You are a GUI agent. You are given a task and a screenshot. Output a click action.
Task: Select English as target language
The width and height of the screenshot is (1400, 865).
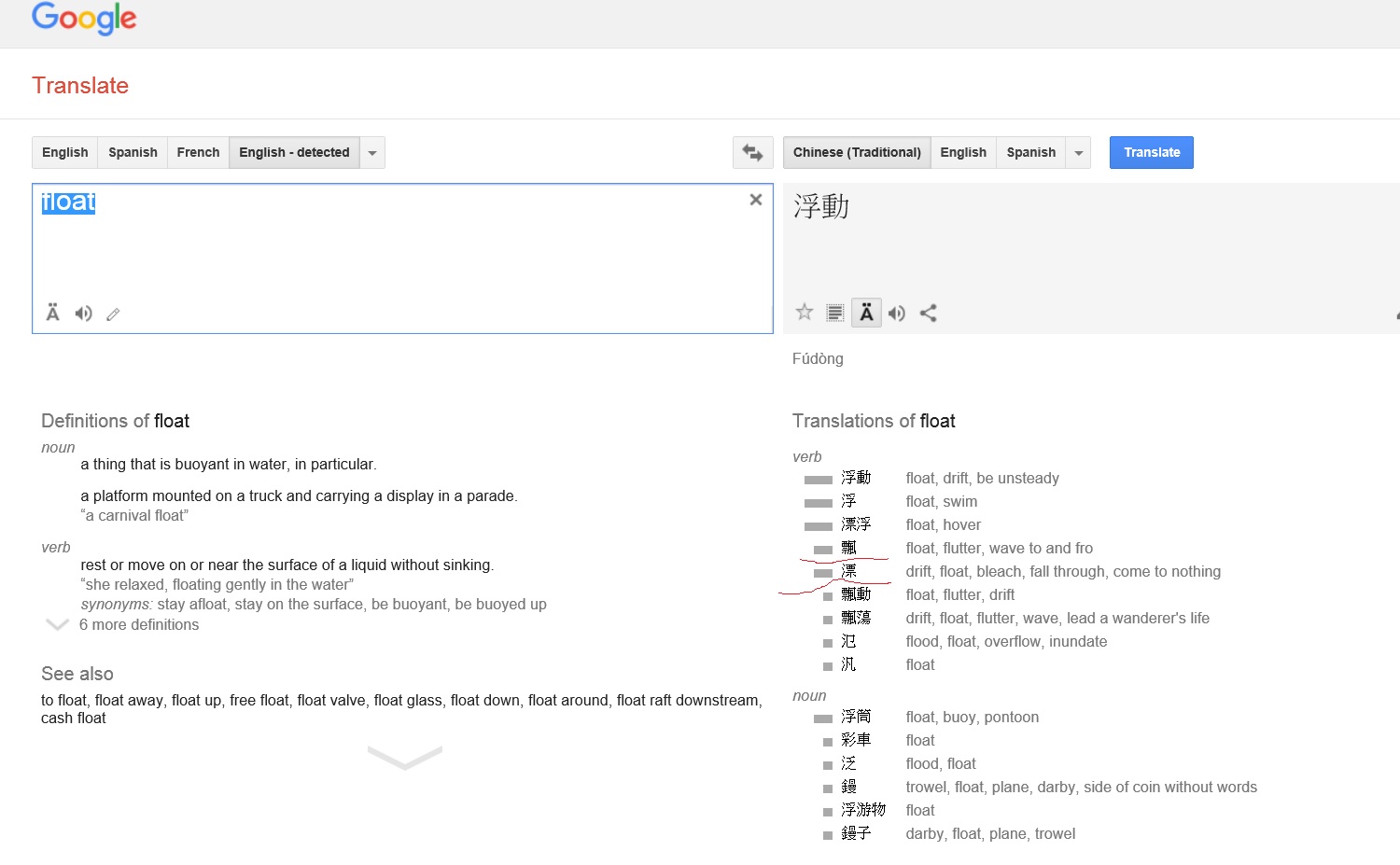click(x=962, y=152)
